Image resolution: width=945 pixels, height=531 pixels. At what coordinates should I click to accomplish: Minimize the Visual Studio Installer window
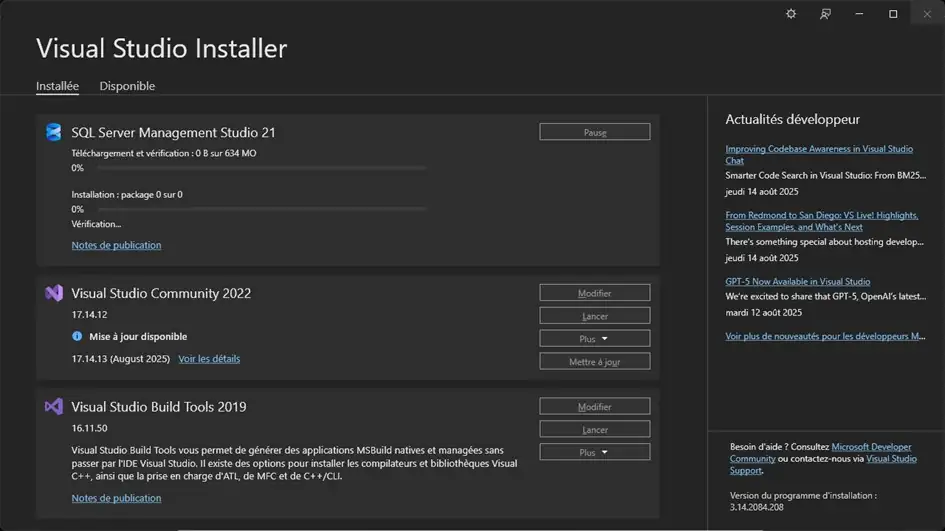(859, 14)
